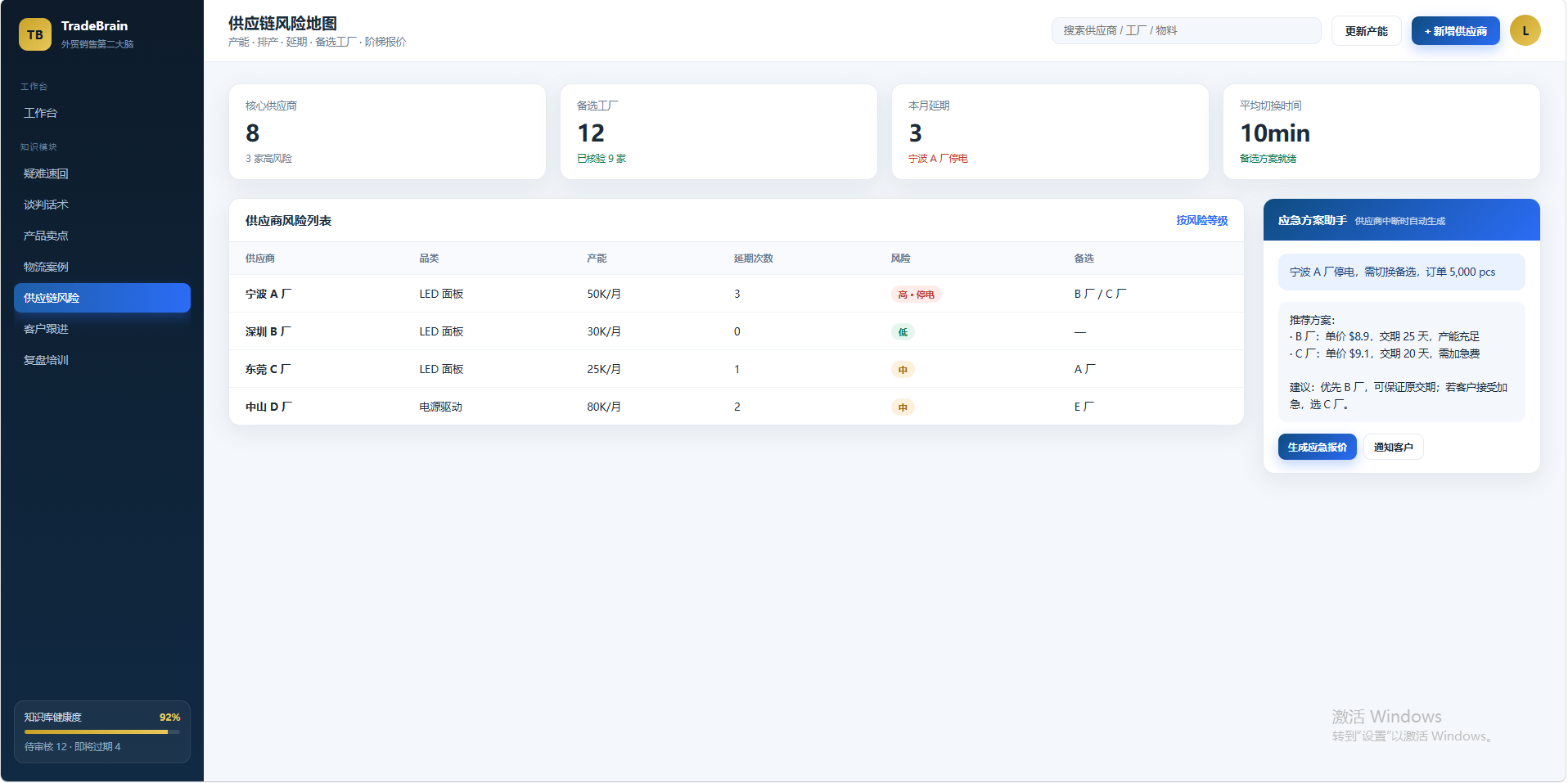This screenshot has width=1568, height=783.
Task: Go to 客户跟进 page
Action: (102, 329)
